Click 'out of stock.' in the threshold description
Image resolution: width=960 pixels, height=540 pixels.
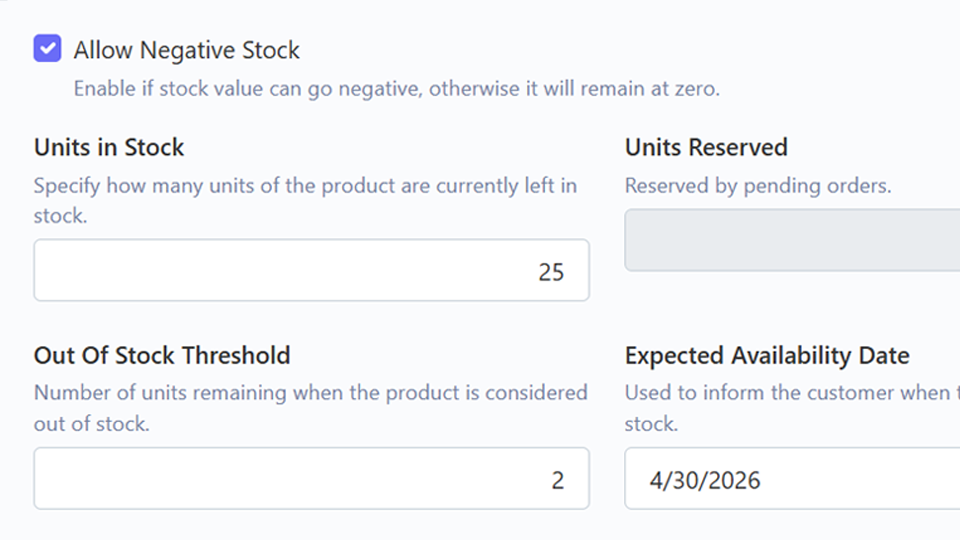[x=91, y=424]
